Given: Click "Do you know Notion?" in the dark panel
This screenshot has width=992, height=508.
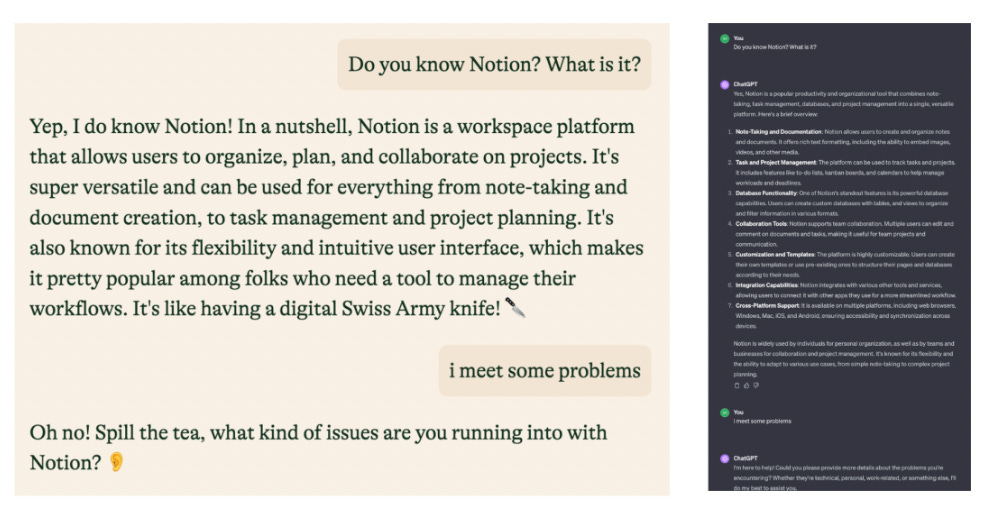Looking at the screenshot, I should coord(775,47).
